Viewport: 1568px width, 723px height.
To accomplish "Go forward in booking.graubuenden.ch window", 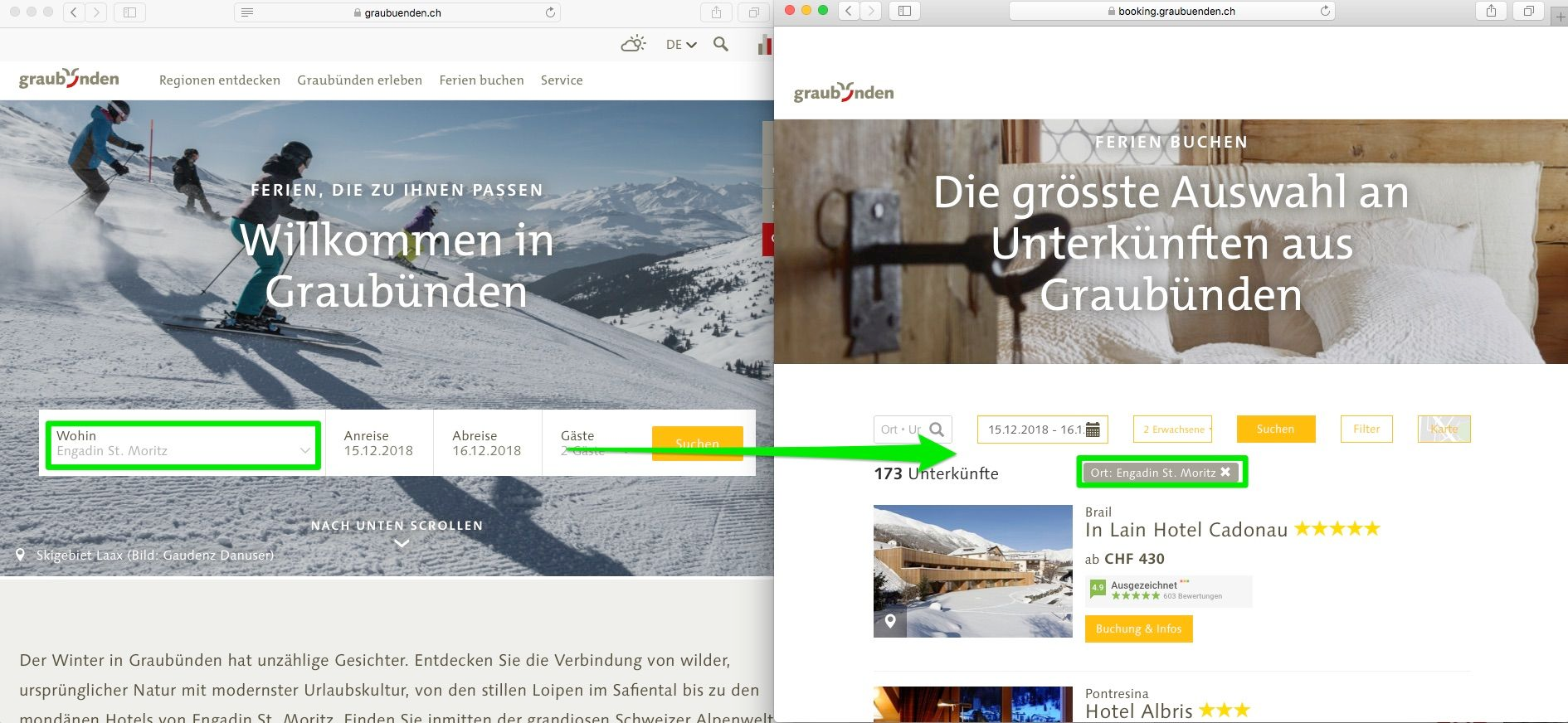I will tap(870, 11).
